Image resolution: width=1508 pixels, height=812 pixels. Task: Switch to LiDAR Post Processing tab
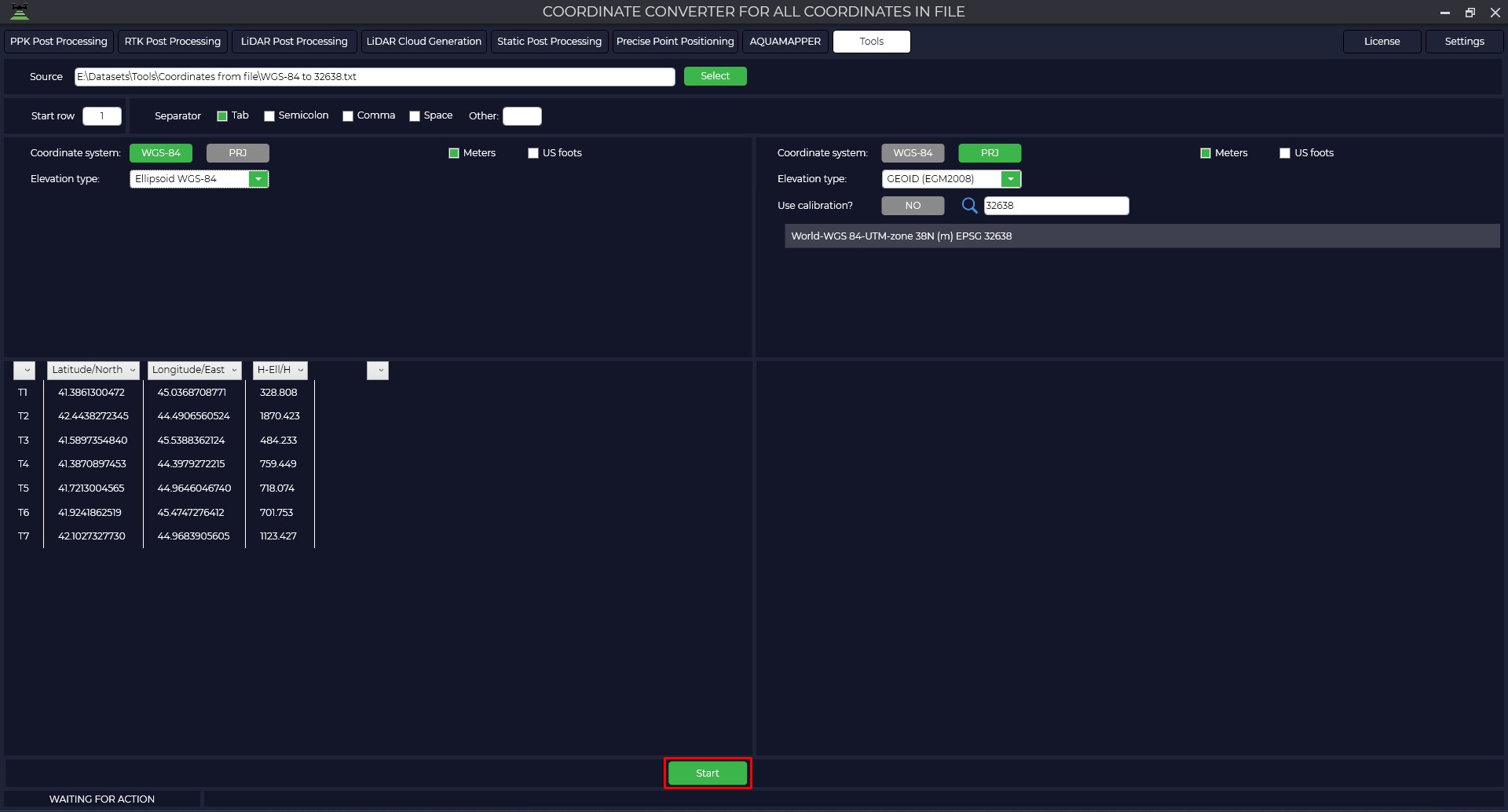tap(295, 42)
